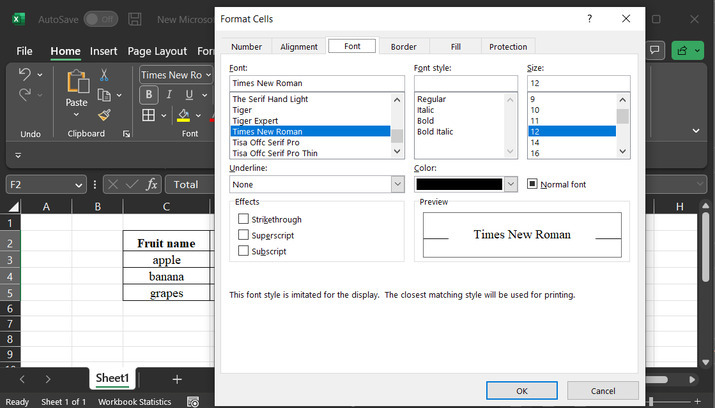Toggle Bold in the ribbon

point(149,95)
